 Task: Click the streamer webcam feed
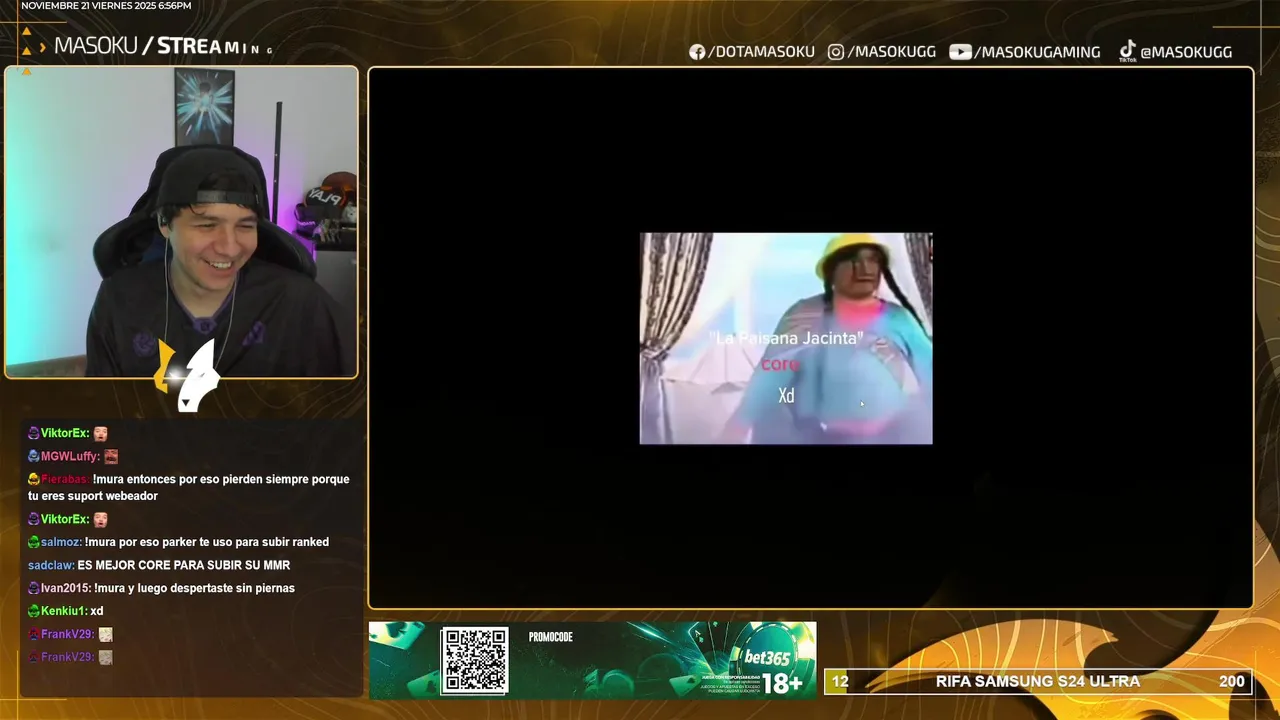tap(181, 222)
